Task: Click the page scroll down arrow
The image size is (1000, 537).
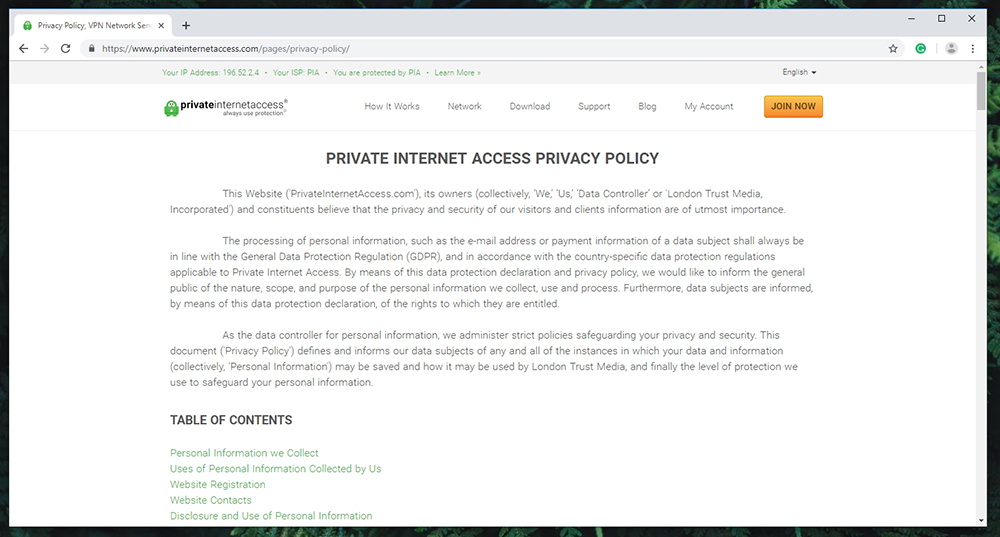Action: [x=981, y=520]
